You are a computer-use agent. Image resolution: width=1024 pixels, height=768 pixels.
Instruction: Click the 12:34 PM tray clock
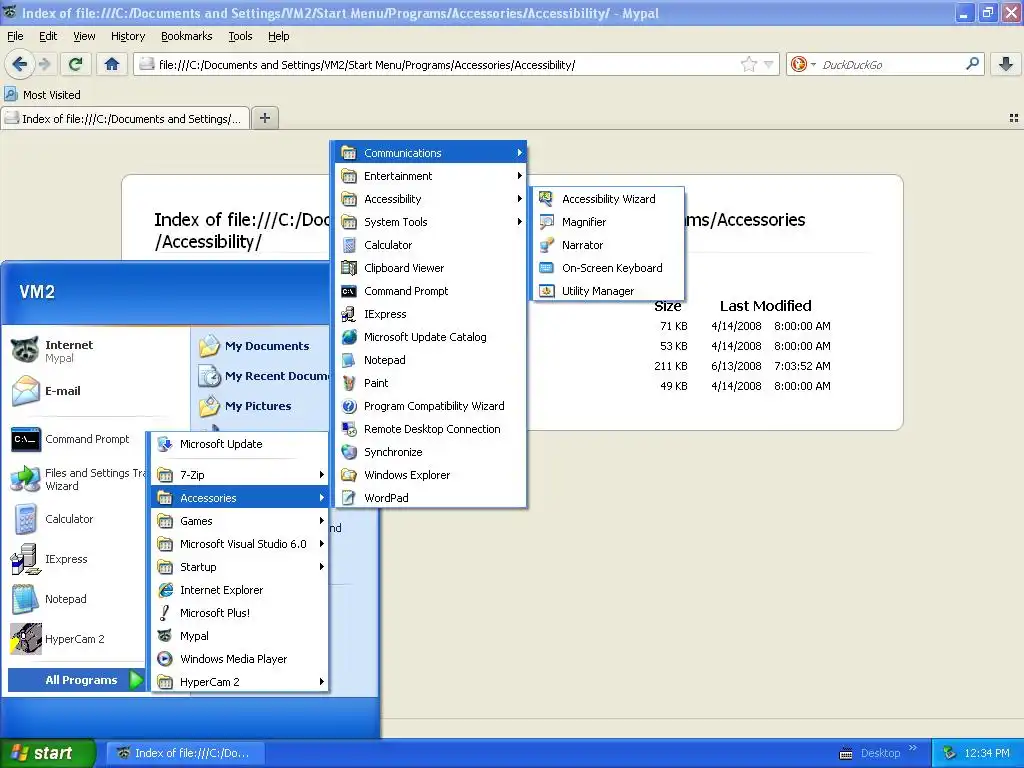pos(987,753)
